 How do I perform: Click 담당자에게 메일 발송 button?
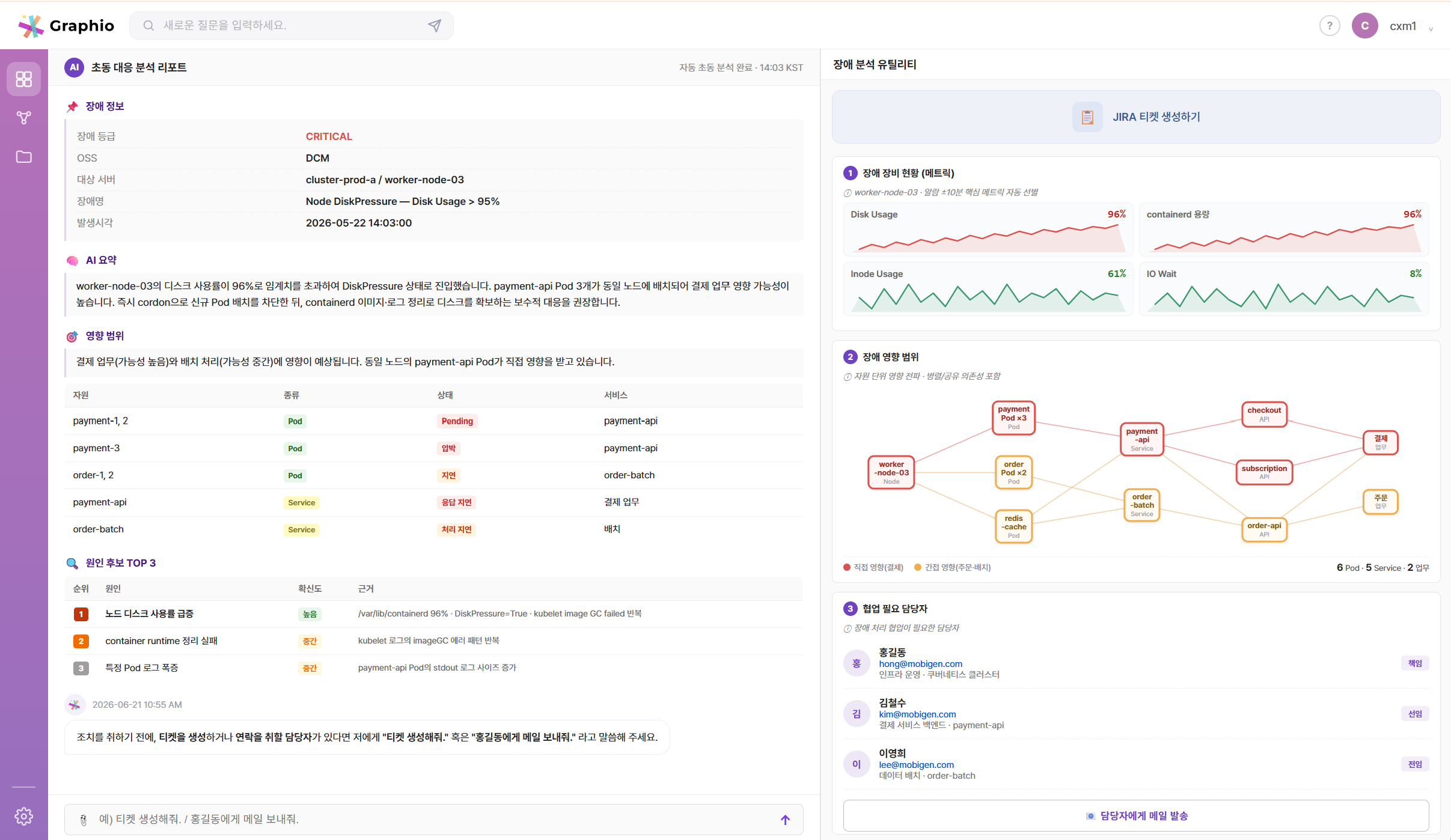[x=1136, y=816]
